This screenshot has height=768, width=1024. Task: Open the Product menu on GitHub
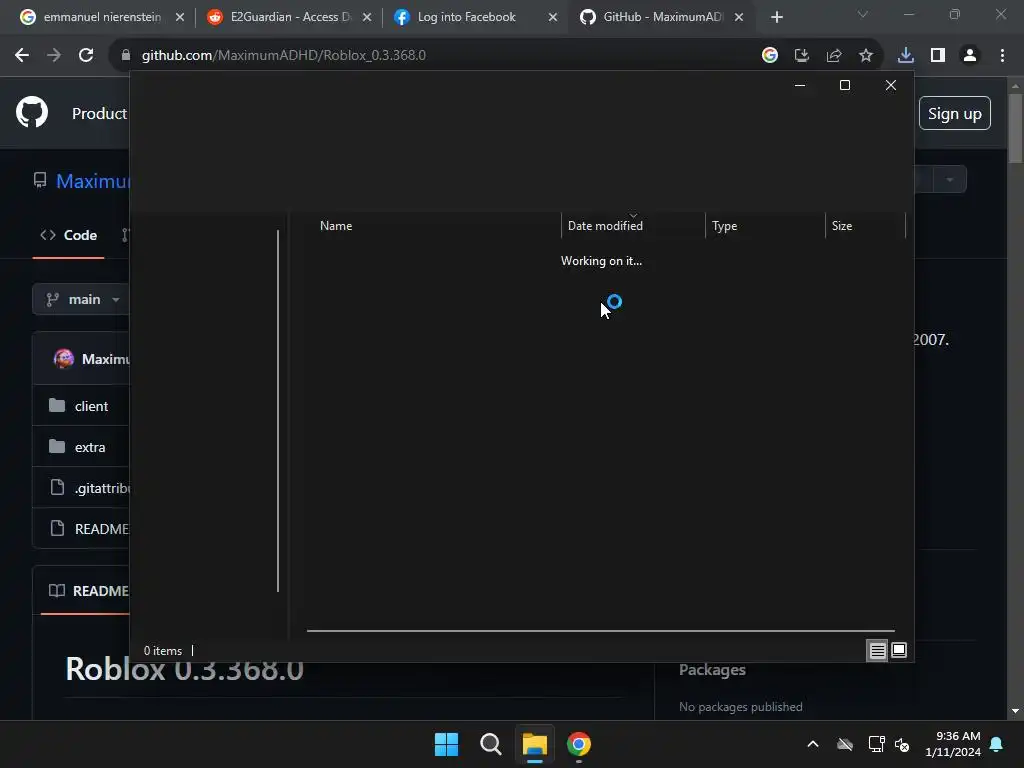99,114
